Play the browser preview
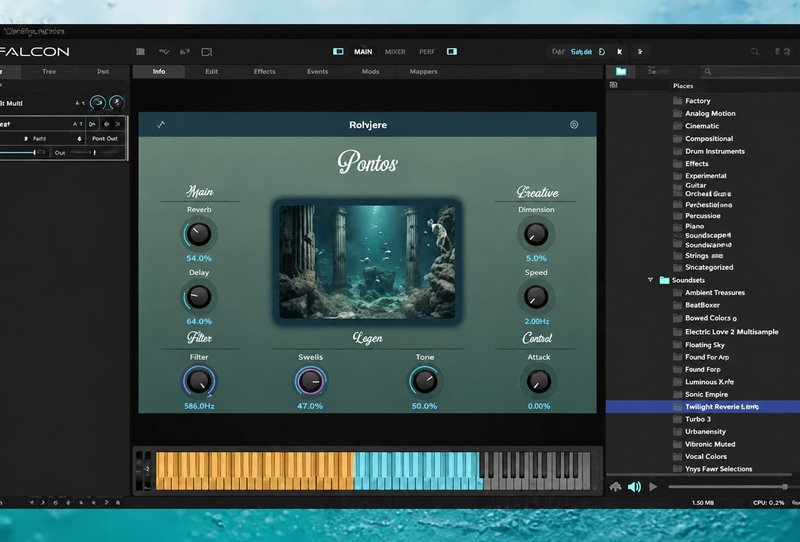This screenshot has width=800, height=542. 653,487
